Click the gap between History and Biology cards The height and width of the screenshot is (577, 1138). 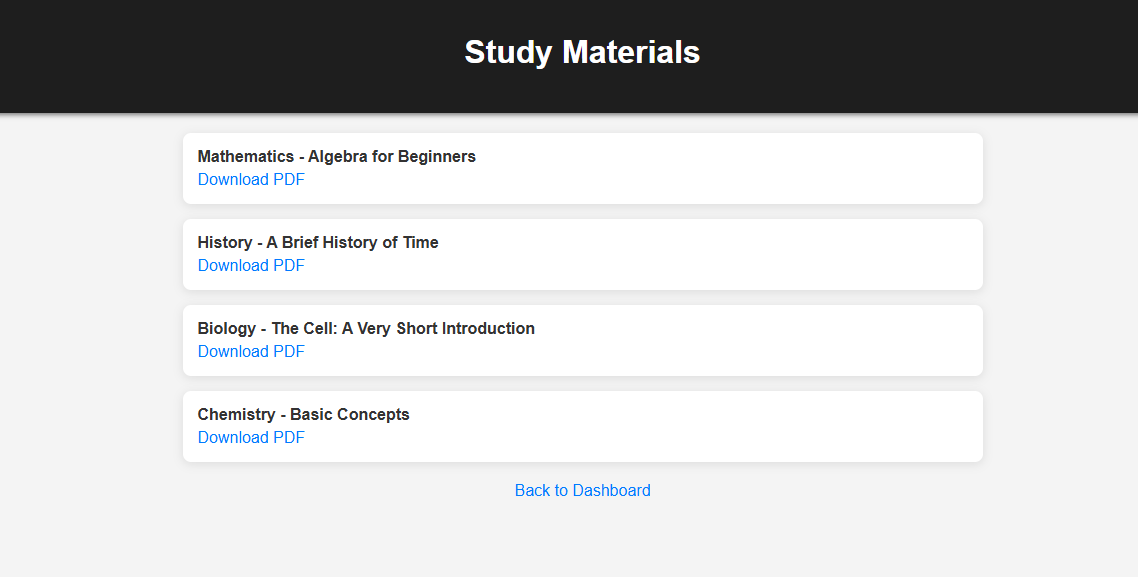pos(582,298)
